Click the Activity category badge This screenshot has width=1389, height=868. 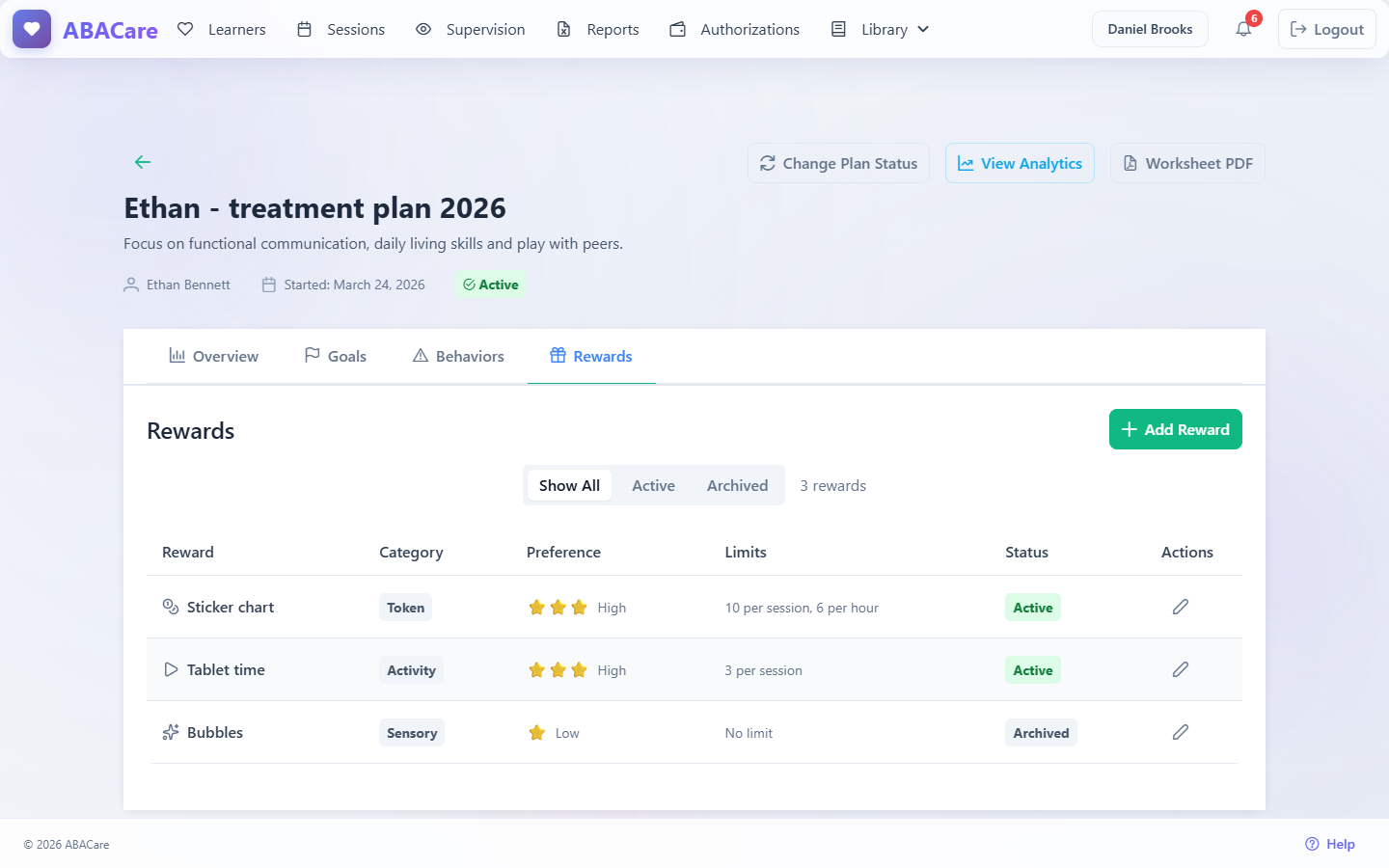point(411,670)
